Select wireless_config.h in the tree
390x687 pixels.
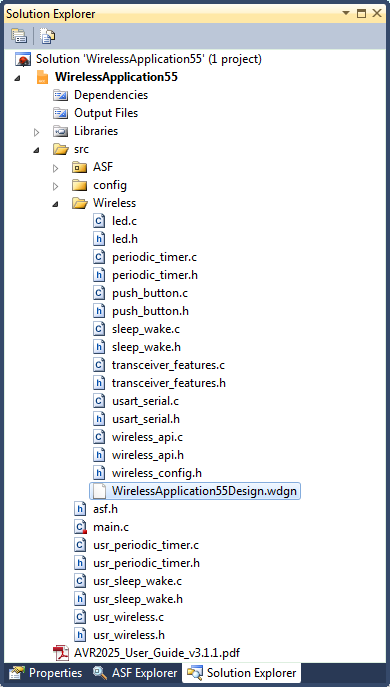(x=156, y=473)
